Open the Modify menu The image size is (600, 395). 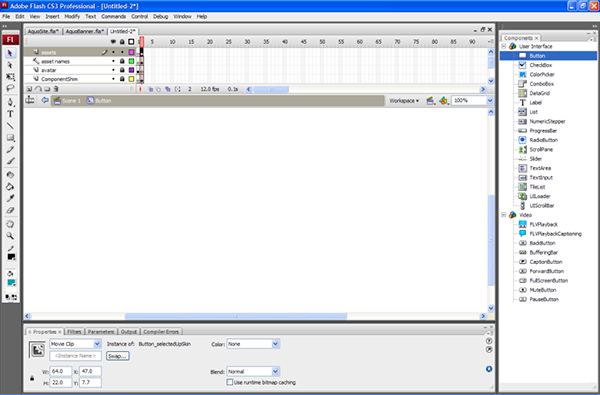click(x=72, y=16)
